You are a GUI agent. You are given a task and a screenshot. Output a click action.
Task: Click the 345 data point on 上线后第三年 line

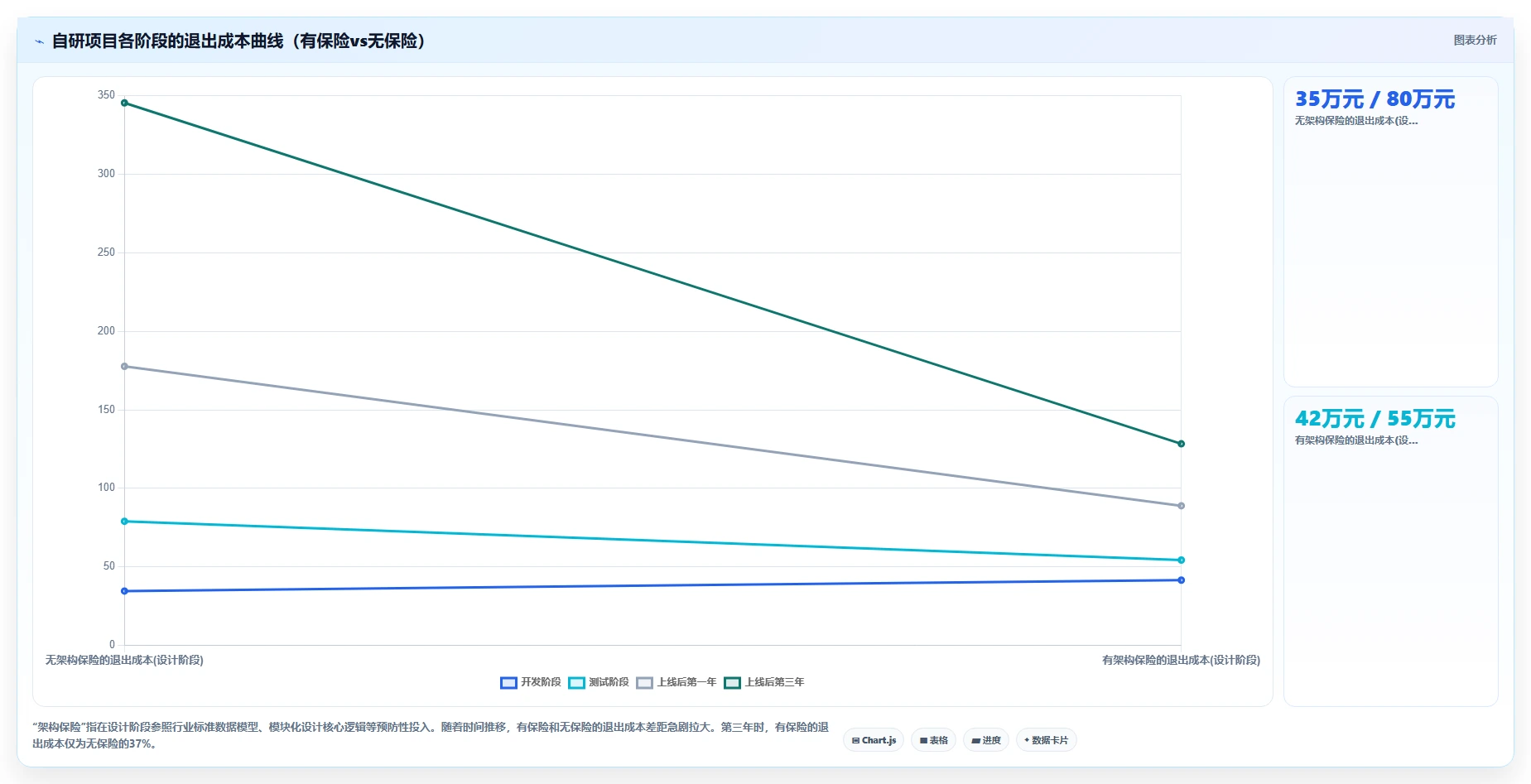124,103
